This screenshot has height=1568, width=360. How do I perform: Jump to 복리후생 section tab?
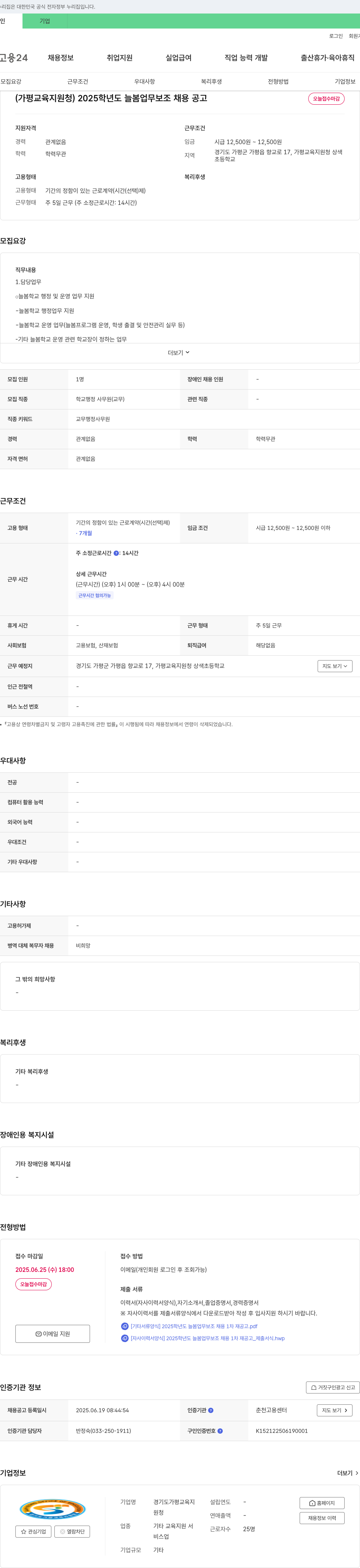[x=211, y=81]
